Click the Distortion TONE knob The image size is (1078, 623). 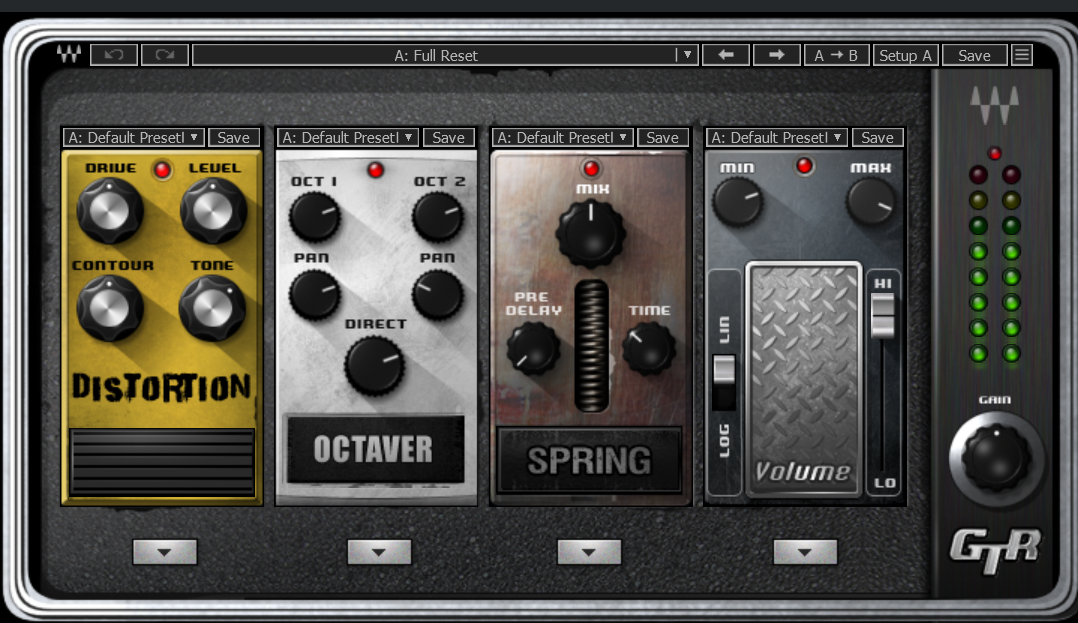point(212,309)
